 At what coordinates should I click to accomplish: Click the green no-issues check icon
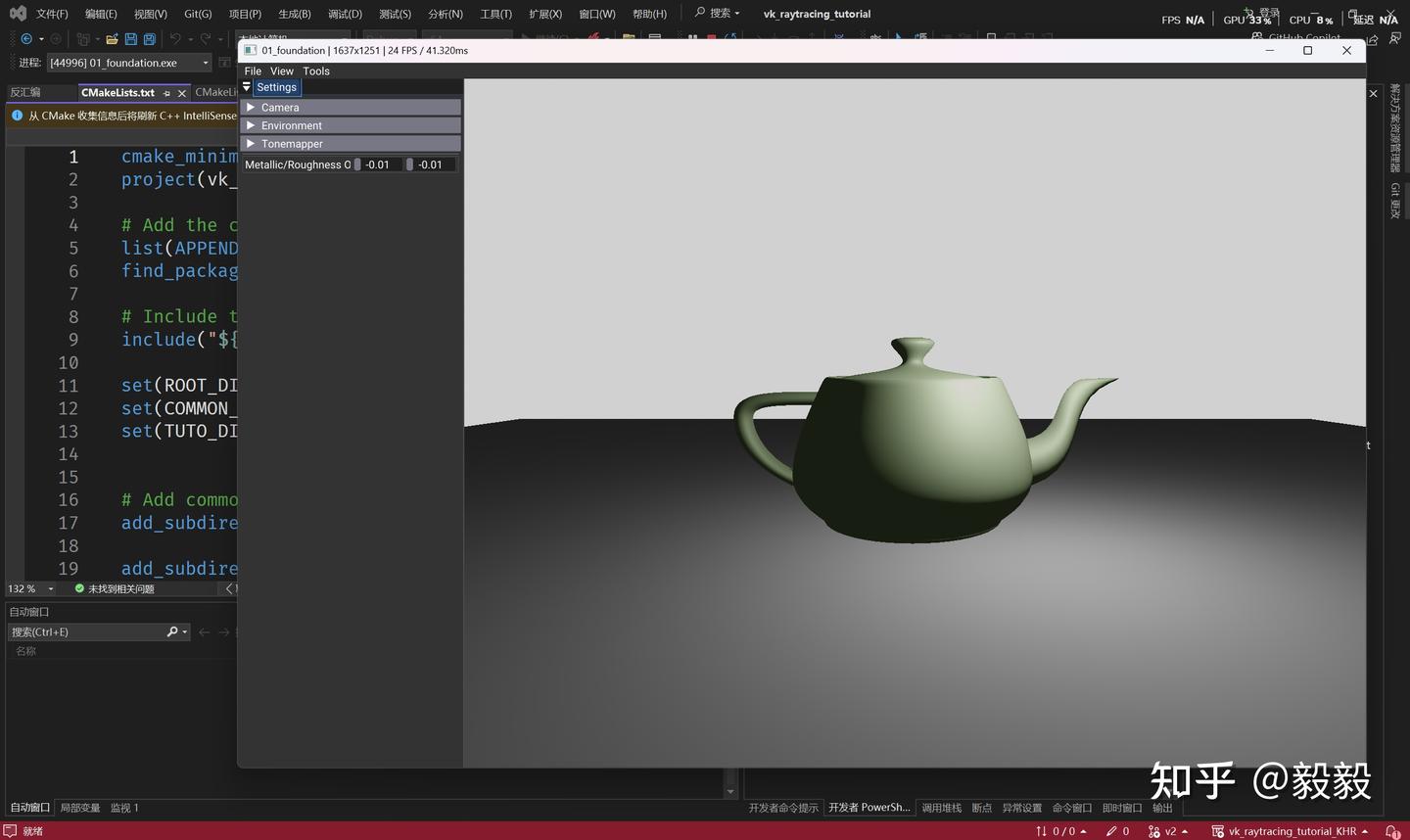pyautogui.click(x=79, y=588)
